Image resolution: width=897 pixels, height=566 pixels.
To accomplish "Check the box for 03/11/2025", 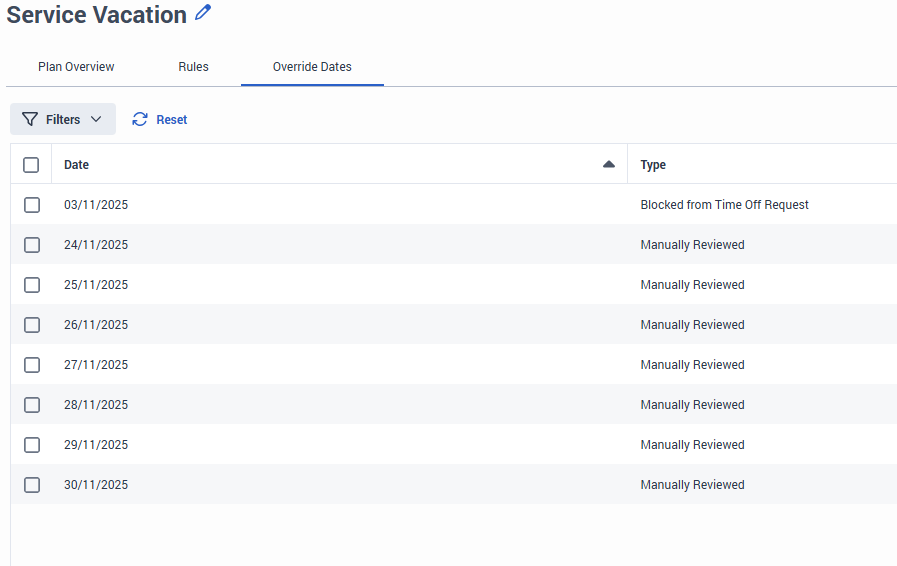I will click(32, 205).
